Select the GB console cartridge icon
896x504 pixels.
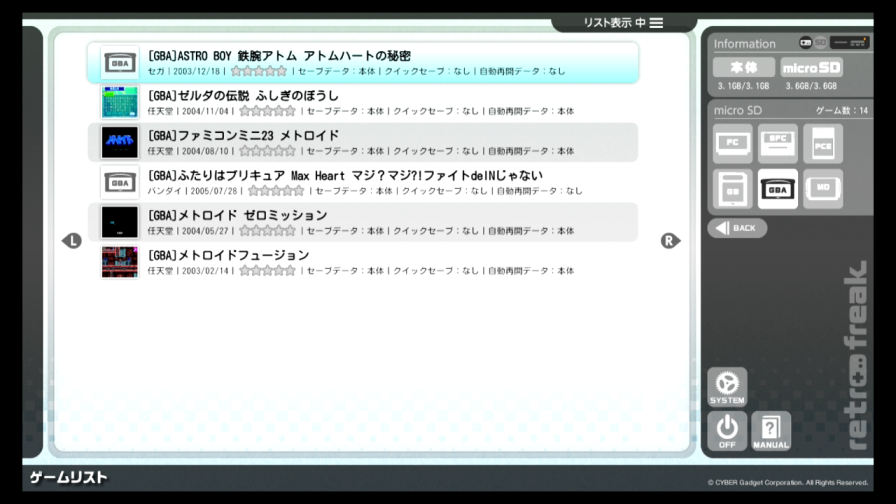tap(733, 189)
